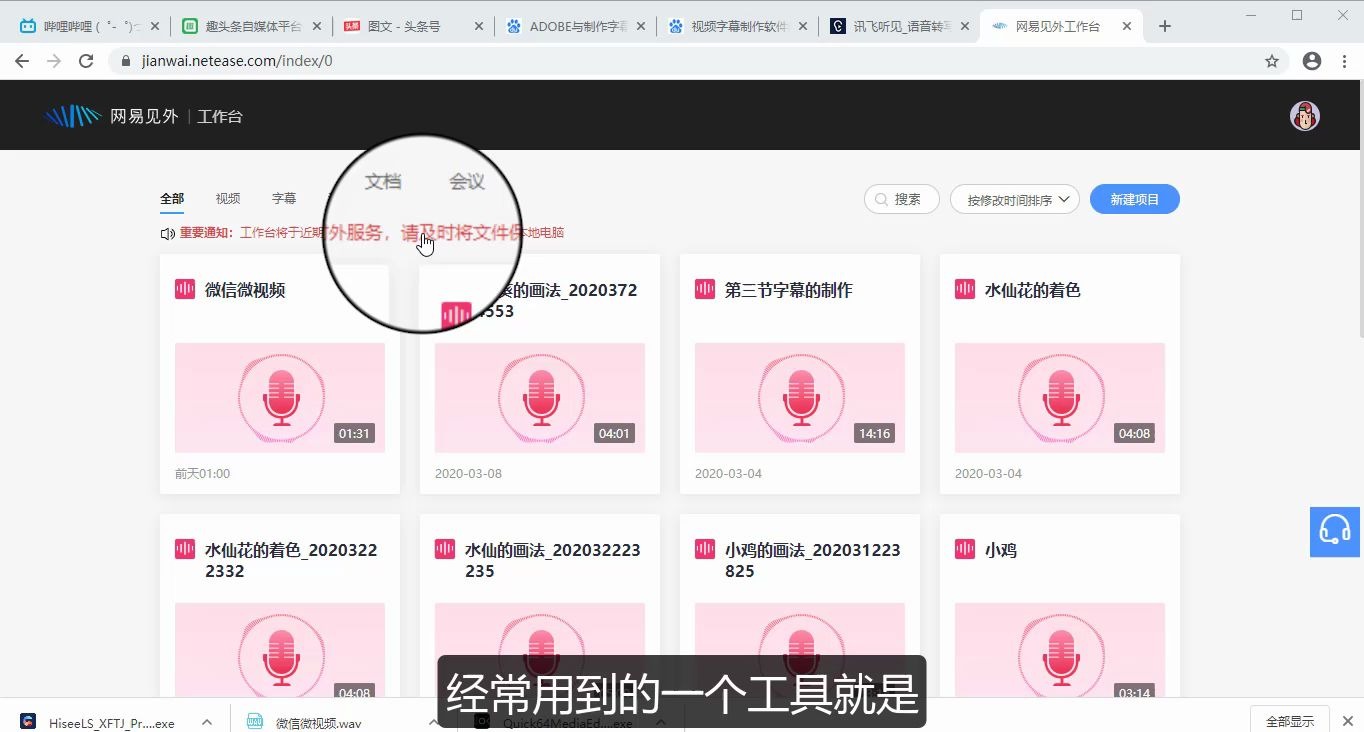Viewport: 1364px width, 732px height.
Task: Open the 第三节字幕的制作 microphone thumbnail
Action: coord(800,398)
